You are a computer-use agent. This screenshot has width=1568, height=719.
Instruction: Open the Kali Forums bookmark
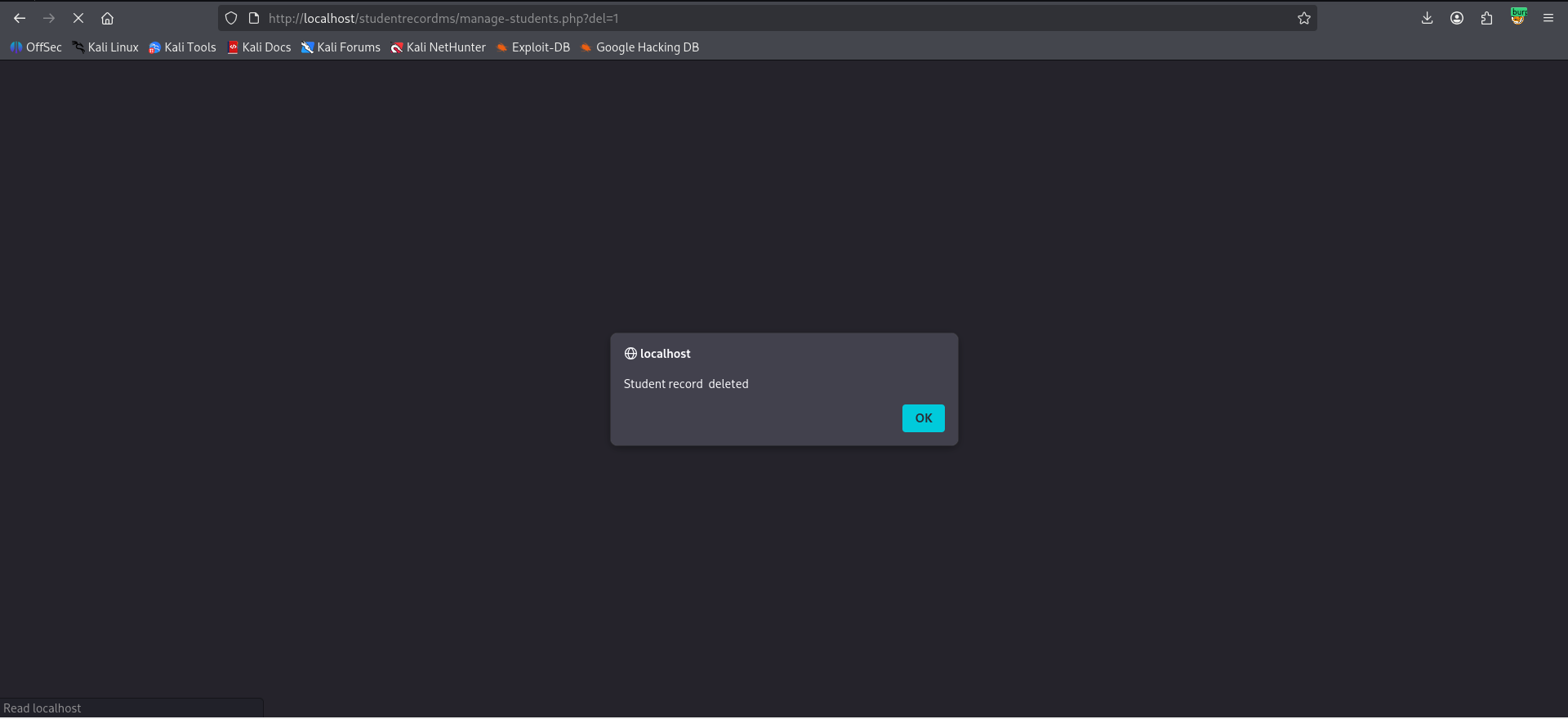[x=341, y=47]
